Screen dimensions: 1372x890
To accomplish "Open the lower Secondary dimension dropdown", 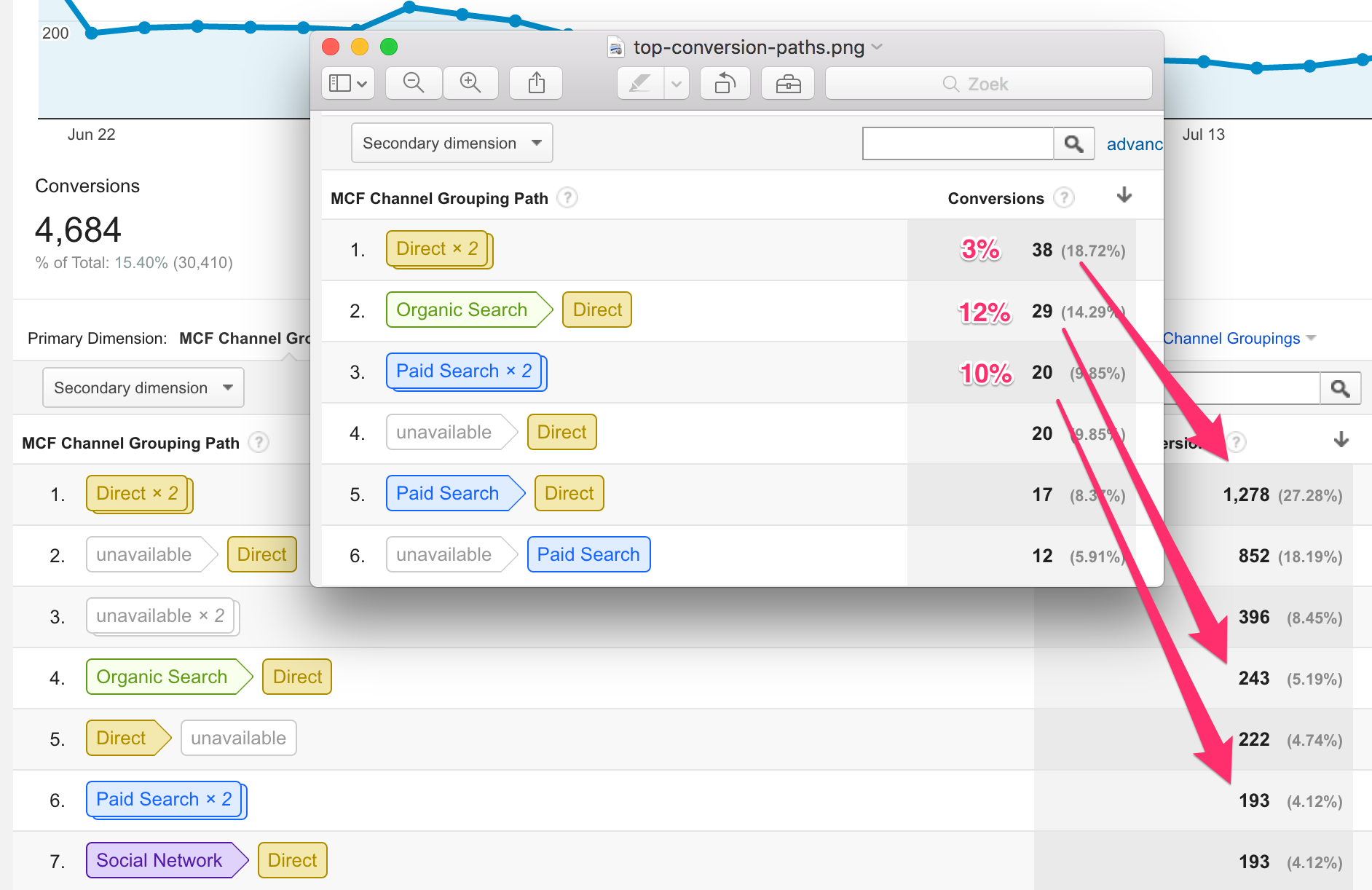I will 143,387.
